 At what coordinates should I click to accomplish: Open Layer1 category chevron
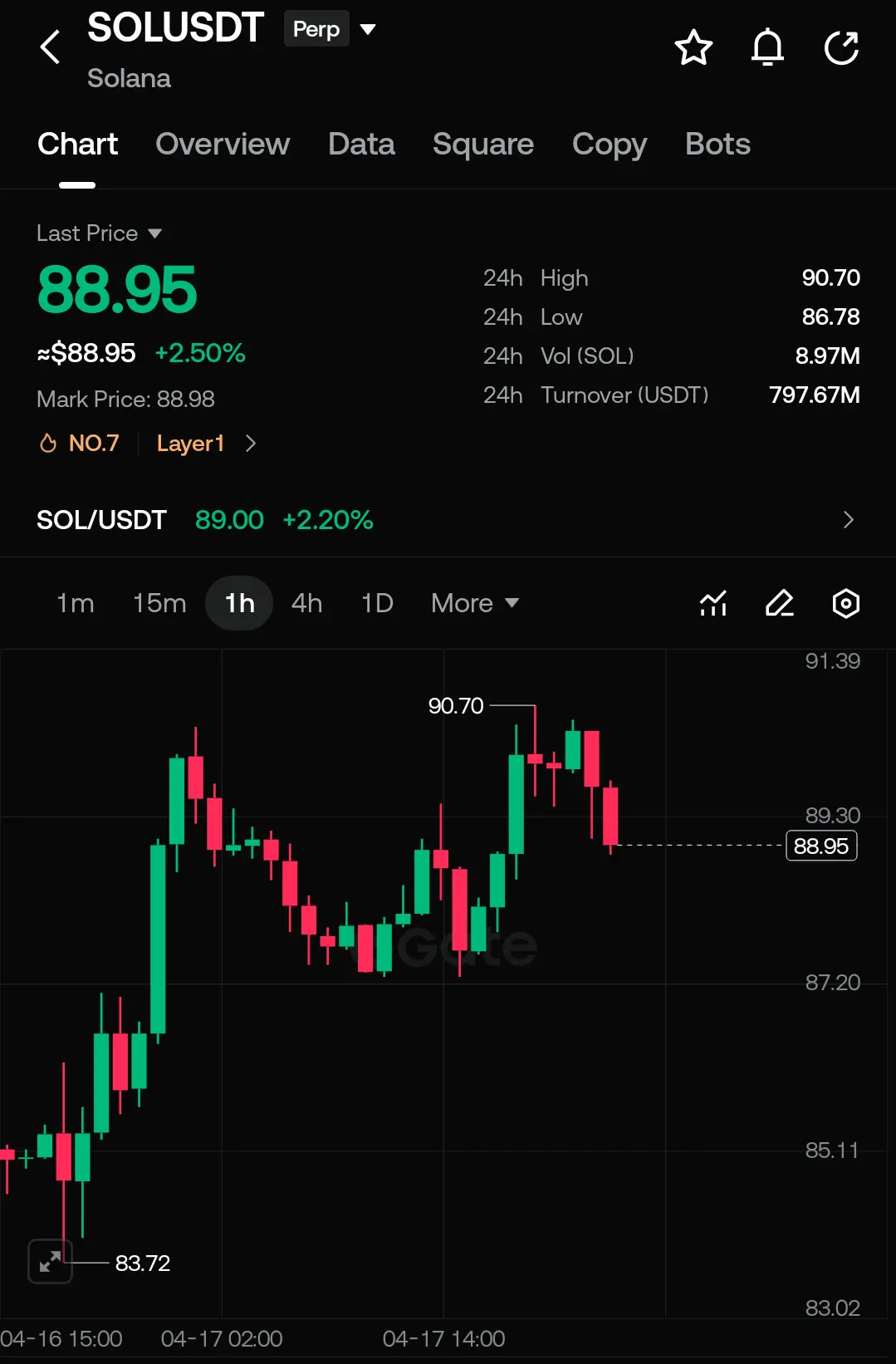click(x=251, y=444)
